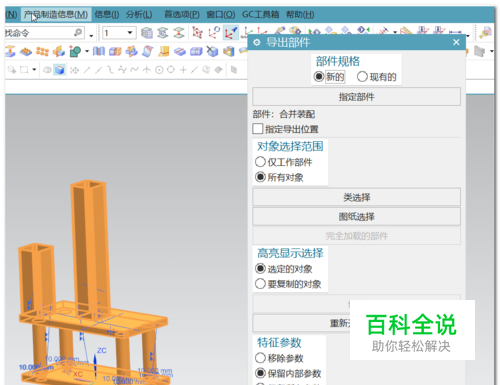Open the 窗口(O) menu

pyautogui.click(x=221, y=15)
